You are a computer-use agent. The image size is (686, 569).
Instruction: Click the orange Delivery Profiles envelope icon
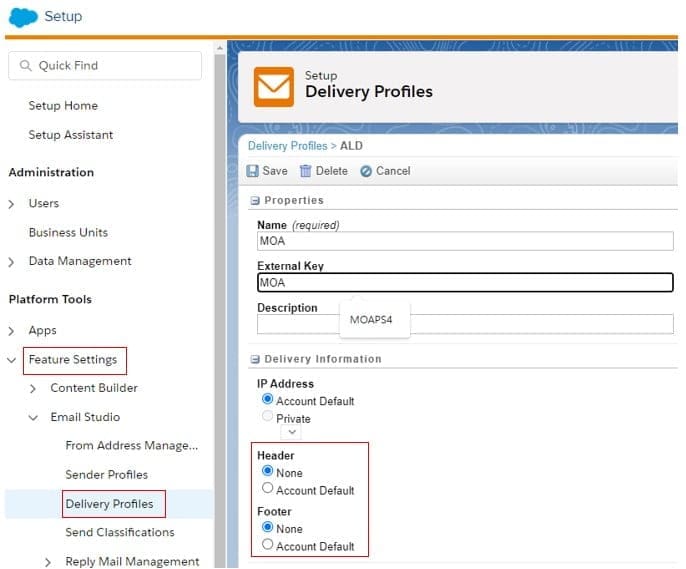[x=273, y=86]
